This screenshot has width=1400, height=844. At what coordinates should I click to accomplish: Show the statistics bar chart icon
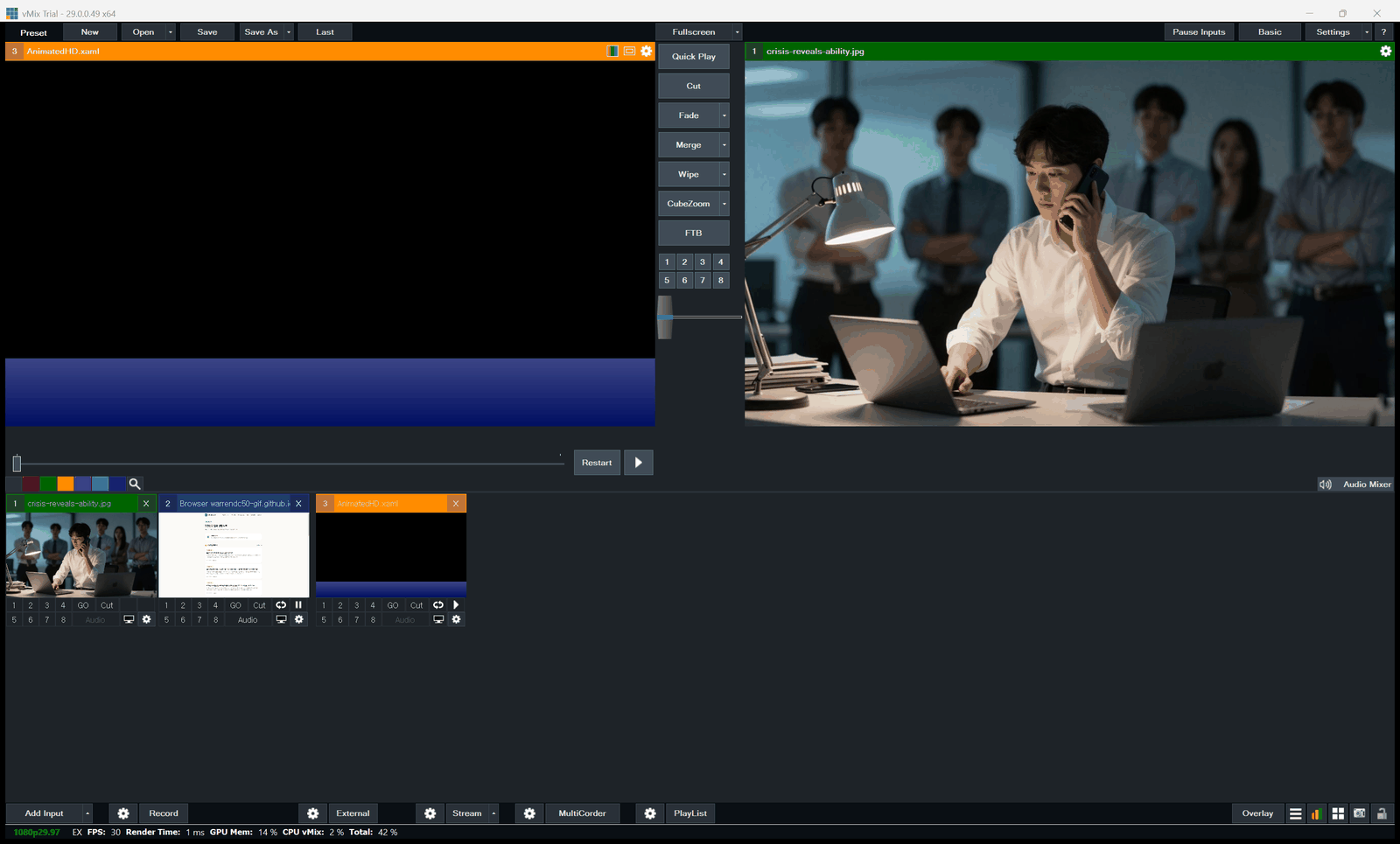point(1316,813)
